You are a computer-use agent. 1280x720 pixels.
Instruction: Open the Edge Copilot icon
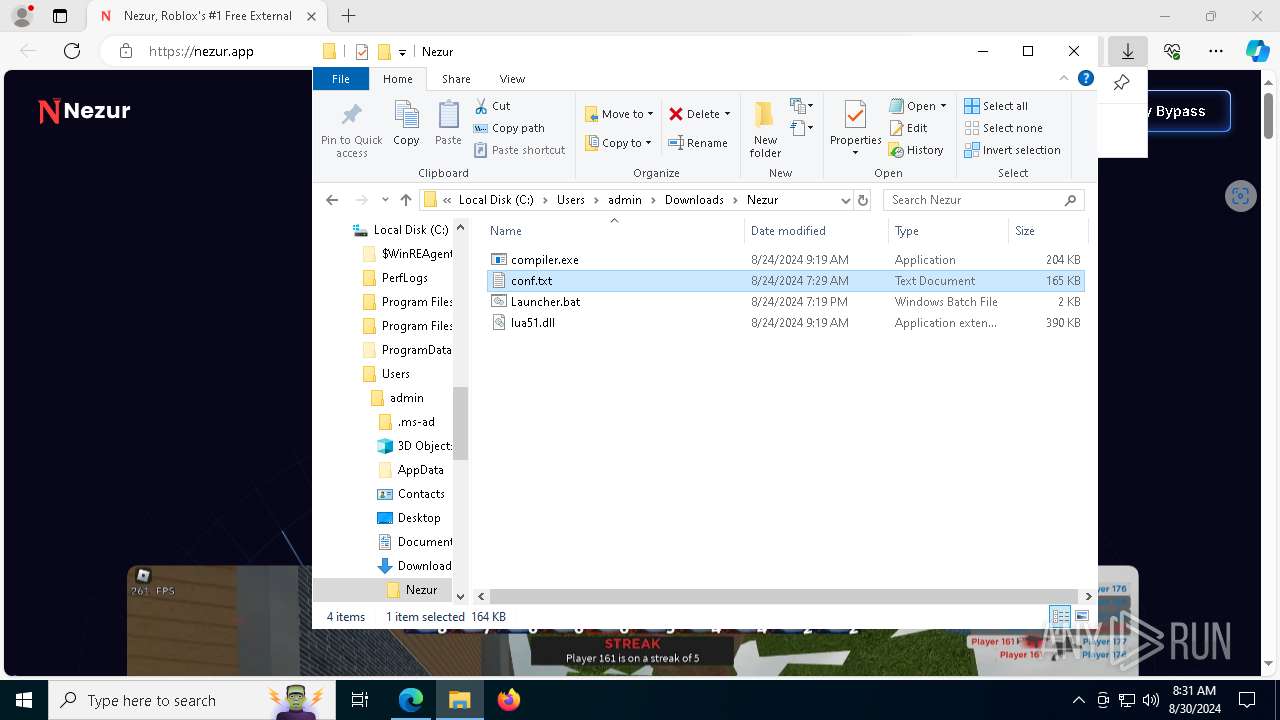click(x=1257, y=51)
